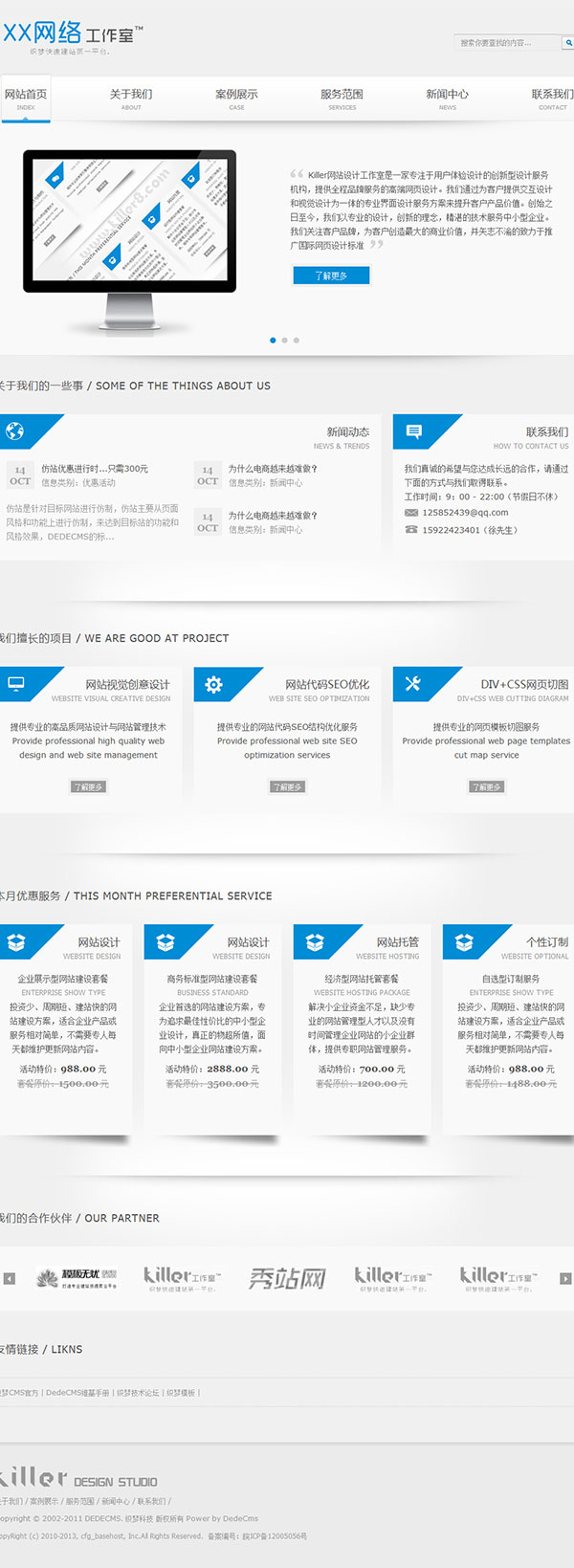Open footer link 案例展示

(43, 1502)
